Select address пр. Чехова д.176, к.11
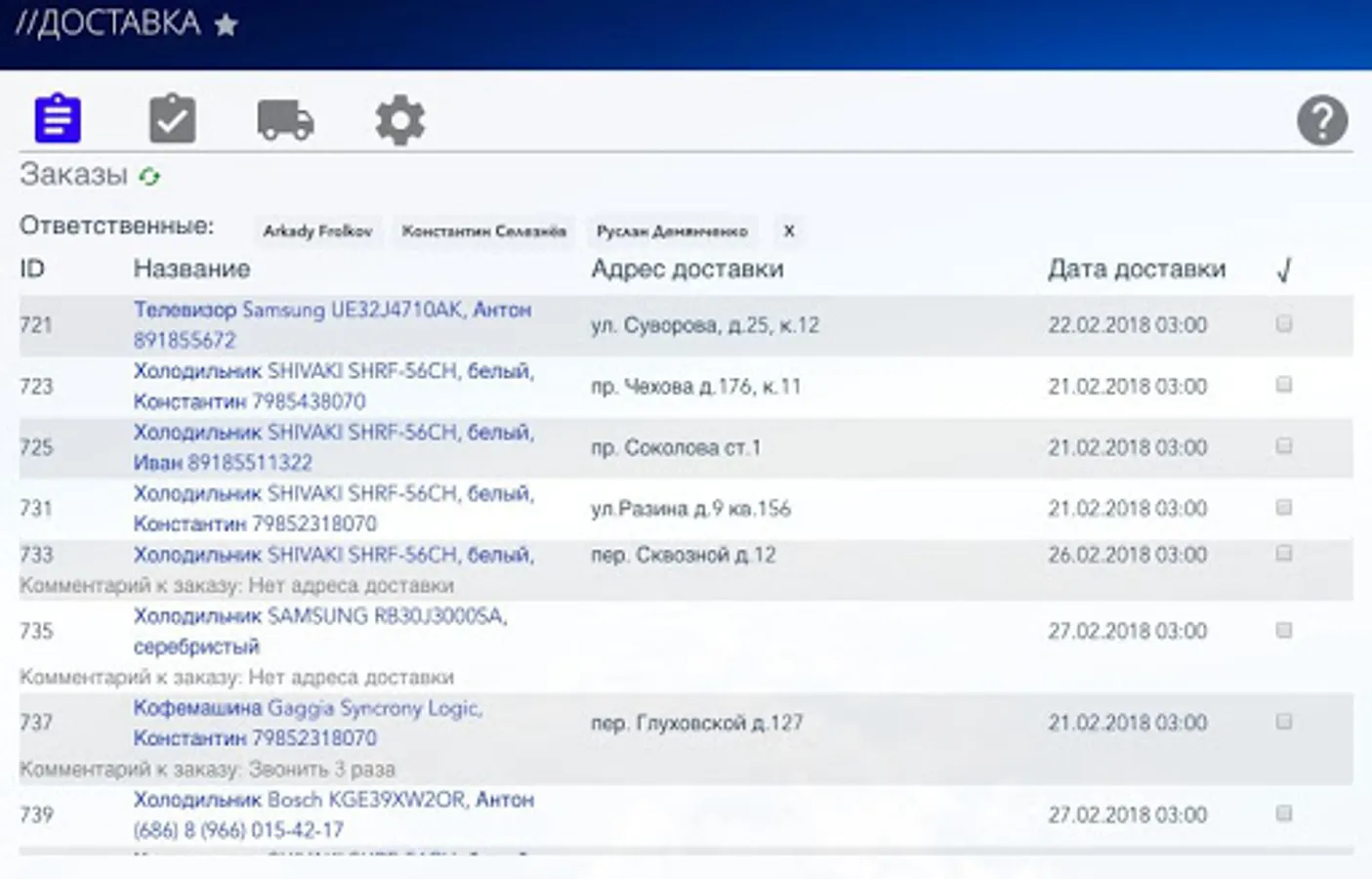 pyautogui.click(x=695, y=387)
